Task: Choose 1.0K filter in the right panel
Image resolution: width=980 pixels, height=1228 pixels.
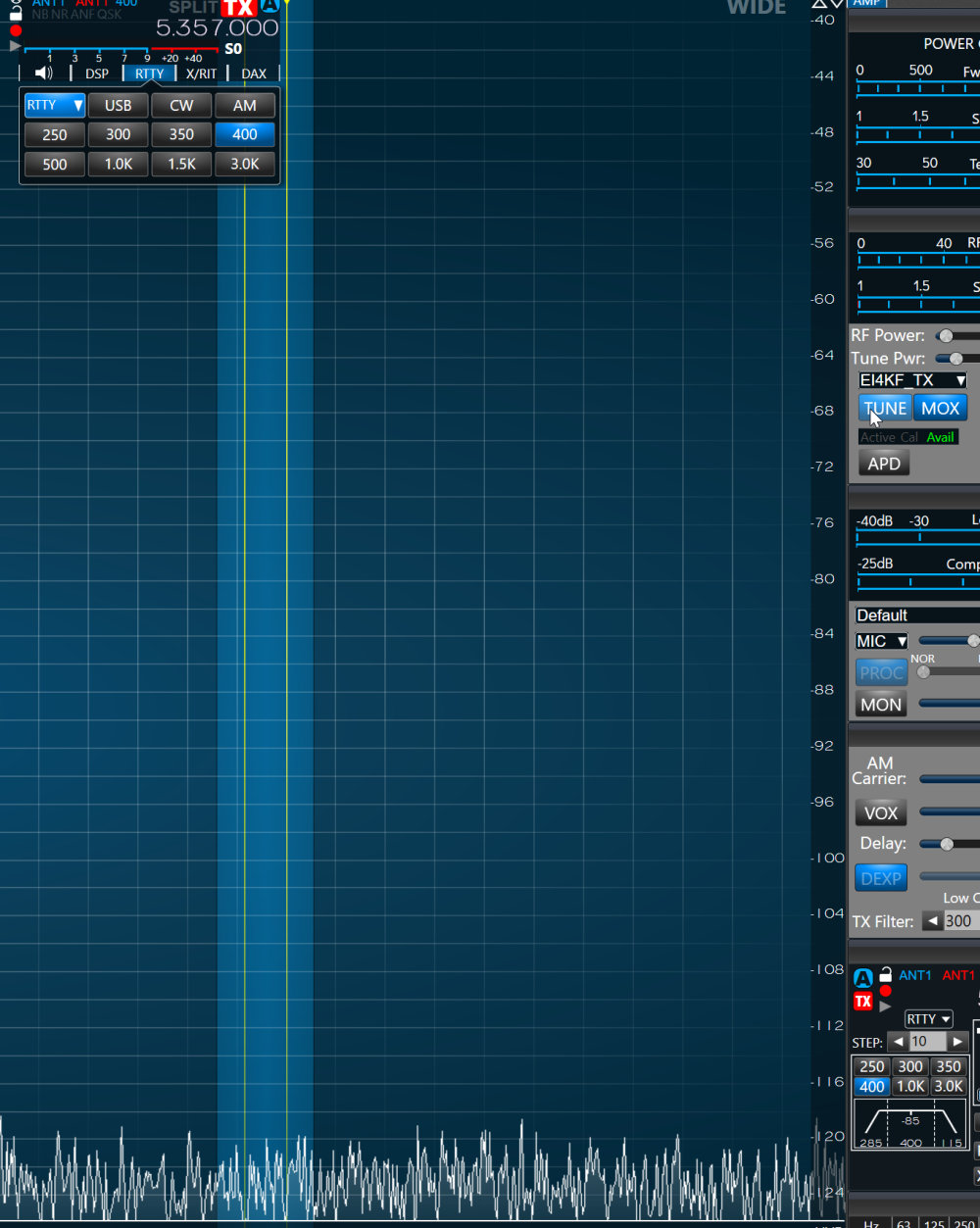Action: pos(910,1086)
